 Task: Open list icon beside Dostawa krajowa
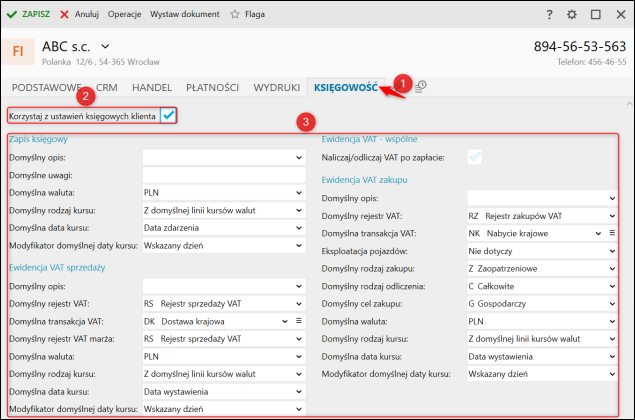point(299,321)
